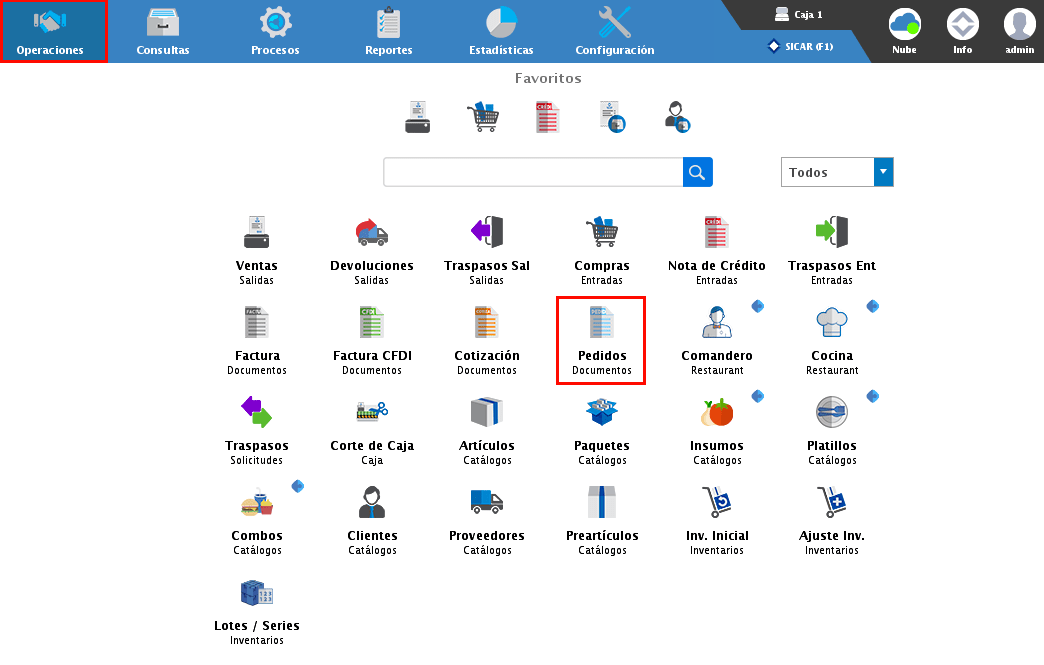
Task: Open the Pedidos documents module
Action: [602, 323]
